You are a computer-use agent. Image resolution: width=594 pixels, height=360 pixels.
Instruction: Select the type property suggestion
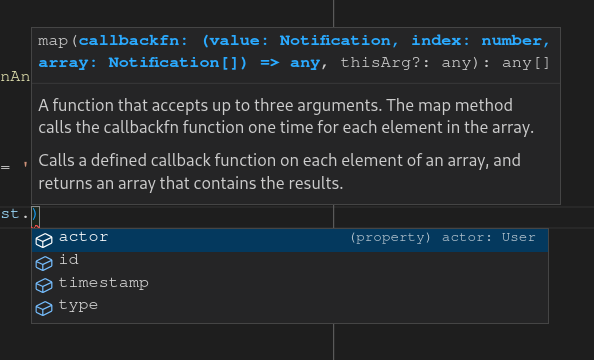tap(290, 308)
